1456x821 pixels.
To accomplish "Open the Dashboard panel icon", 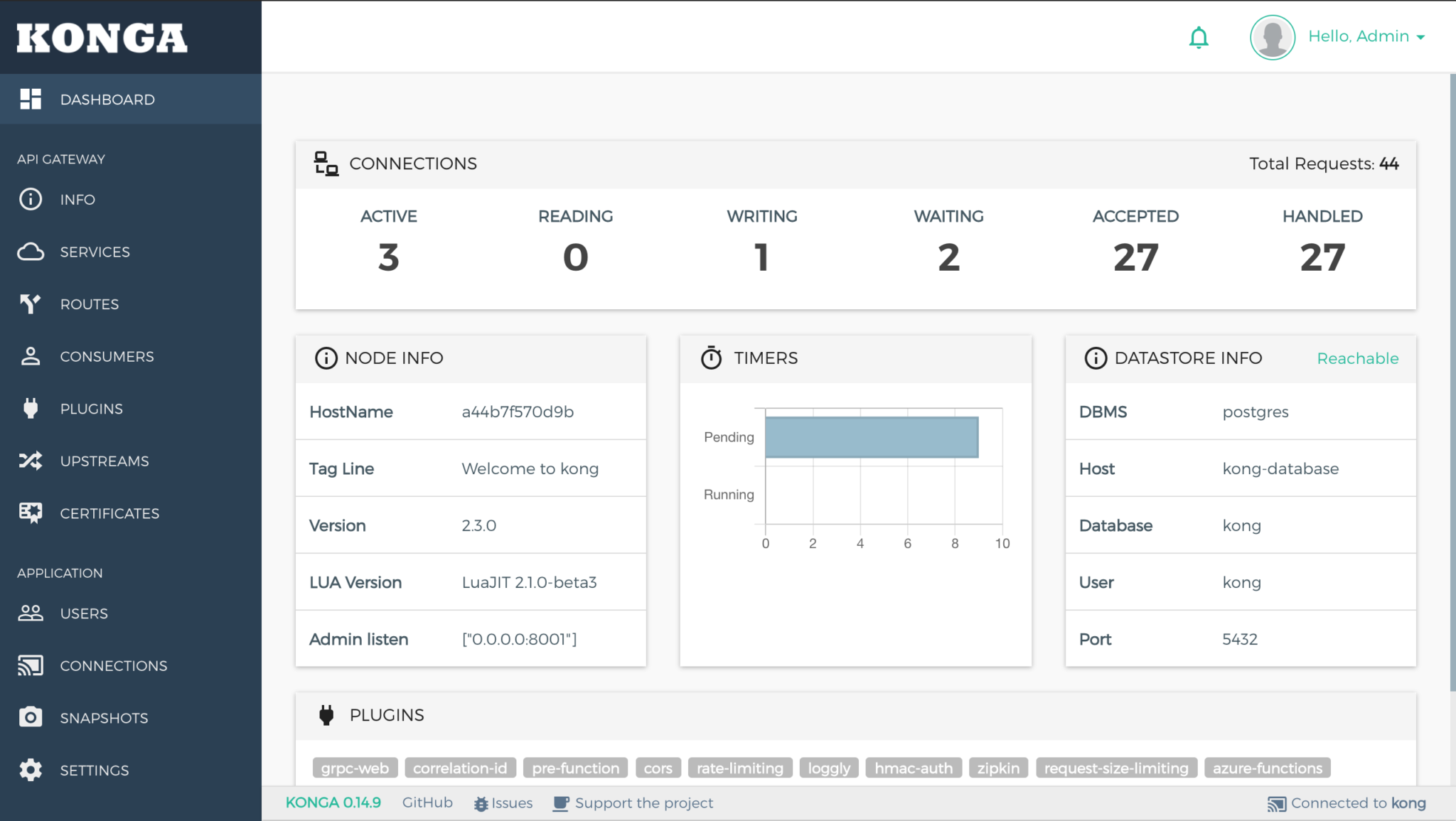I will pyautogui.click(x=31, y=99).
